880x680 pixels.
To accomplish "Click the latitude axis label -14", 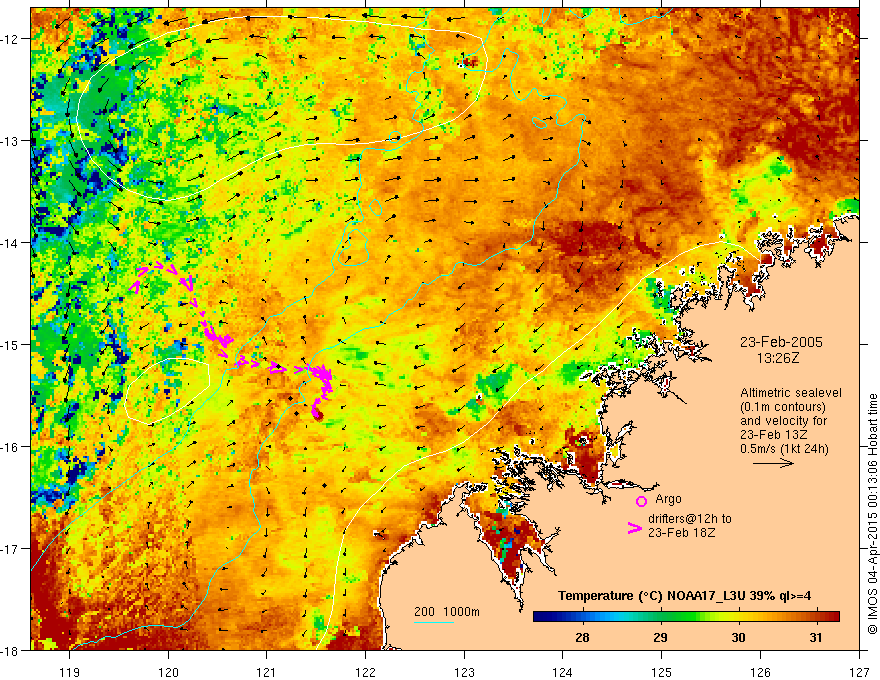I will [x=11, y=243].
